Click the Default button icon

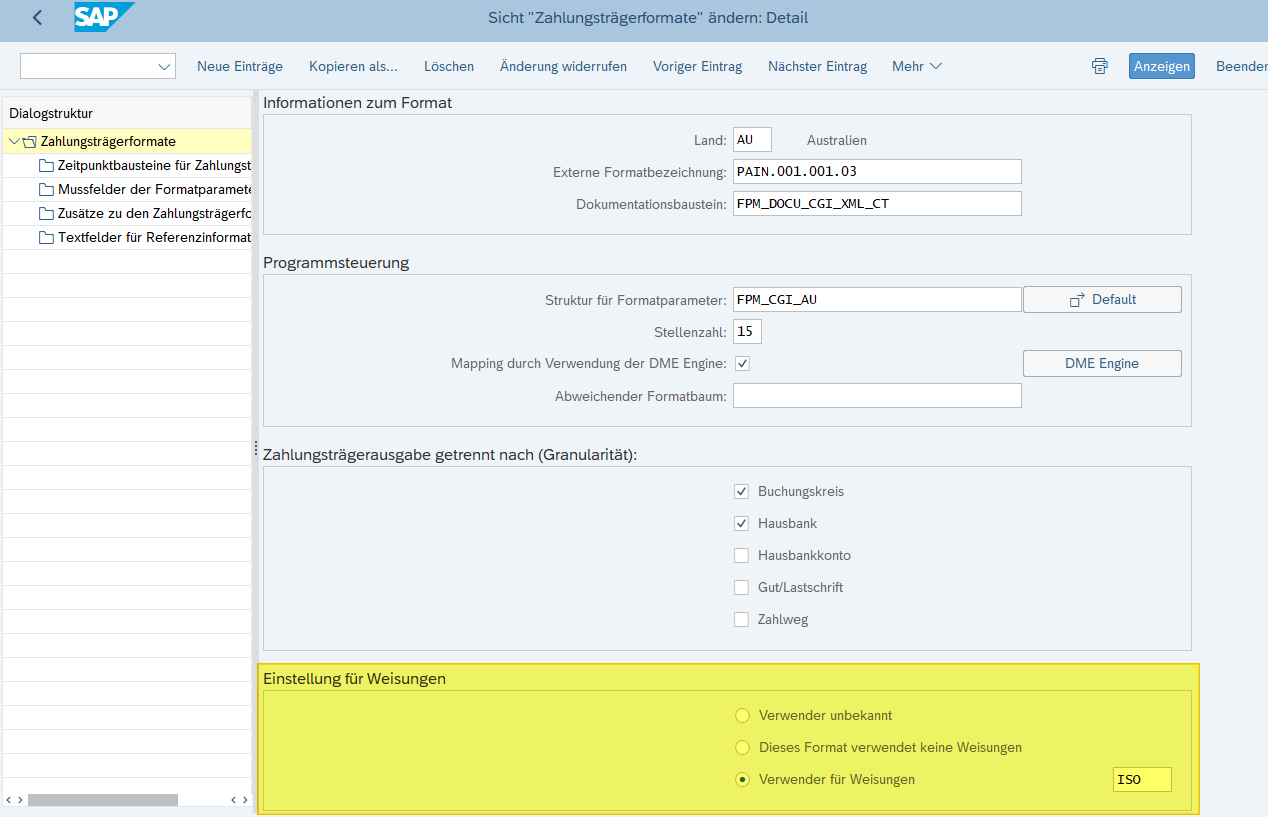[x=1077, y=300]
